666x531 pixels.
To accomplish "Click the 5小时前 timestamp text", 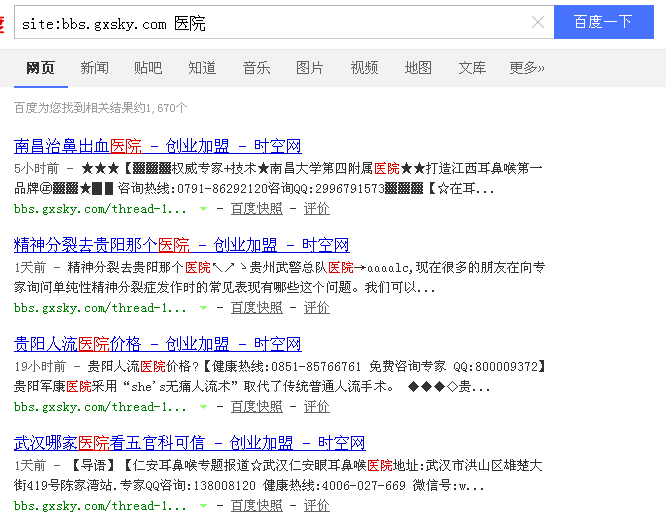I will (37, 169).
